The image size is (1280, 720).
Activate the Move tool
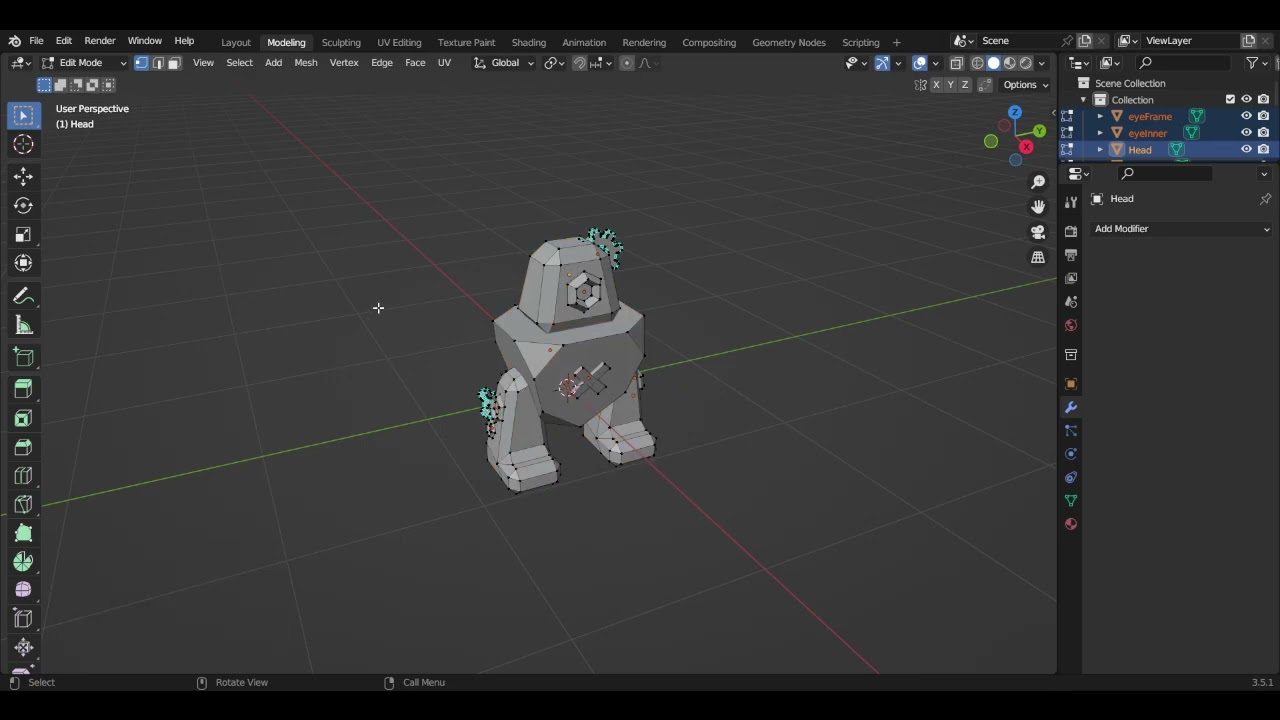(23, 177)
